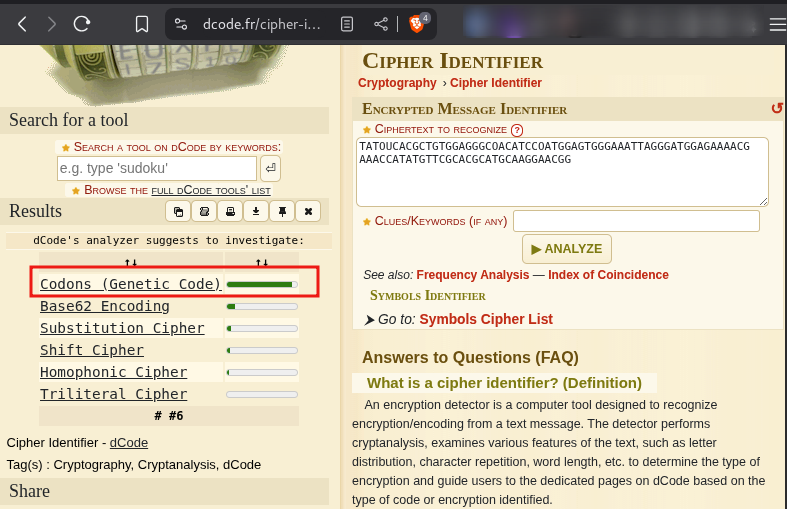This screenshot has height=509, width=787.
Task: Print the results
Action: (x=230, y=211)
